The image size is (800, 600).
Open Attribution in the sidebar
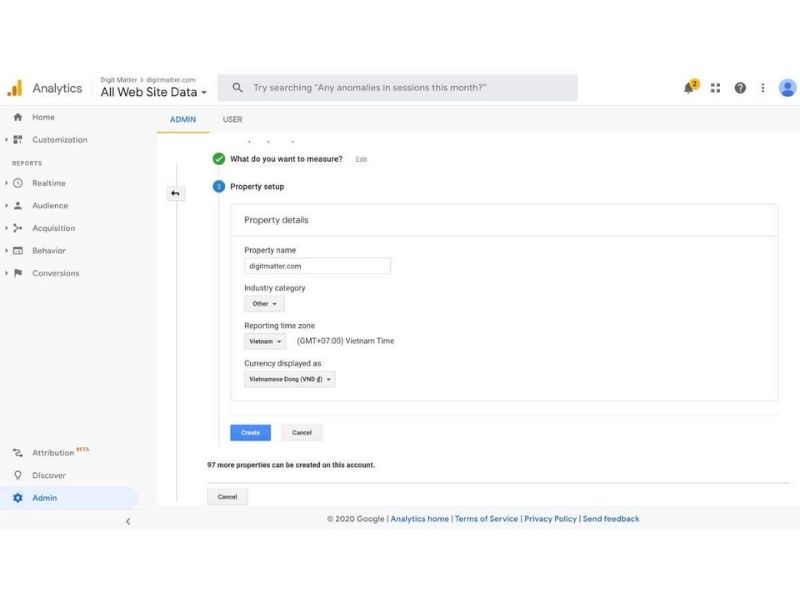pyautogui.click(x=53, y=453)
